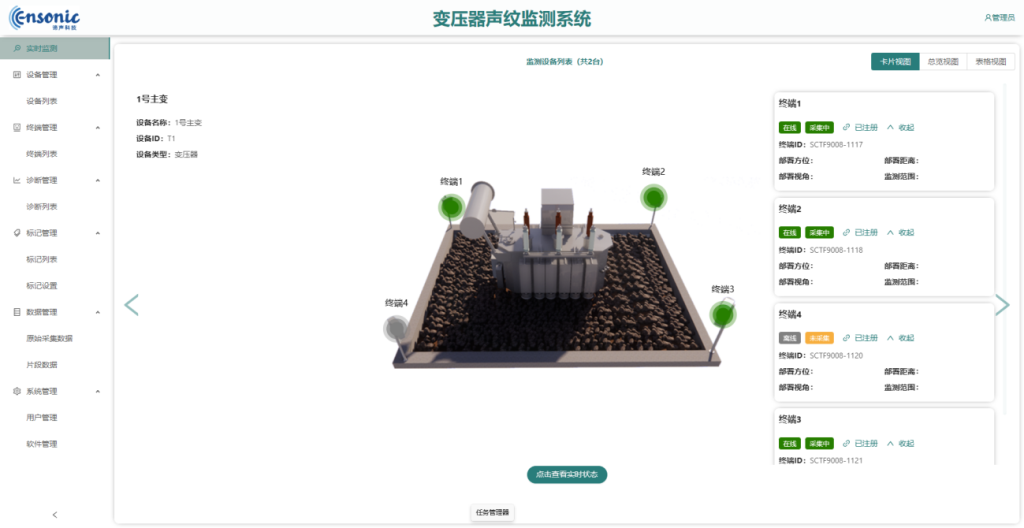Viewport: 1024px width, 528px height.
Task: Click the 设备管理 grid icon
Action: pyautogui.click(x=17, y=75)
